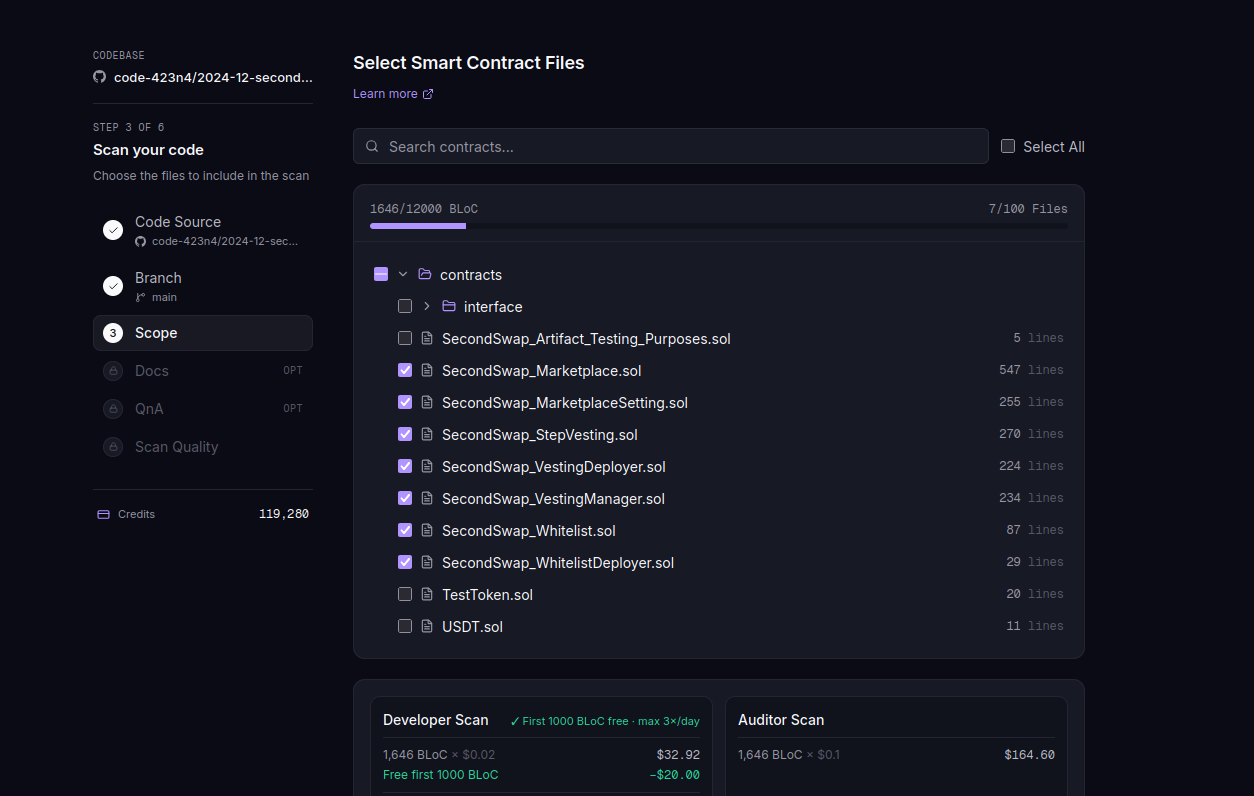Check the interface folder checkbox
This screenshot has width=1254, height=796.
(x=405, y=306)
